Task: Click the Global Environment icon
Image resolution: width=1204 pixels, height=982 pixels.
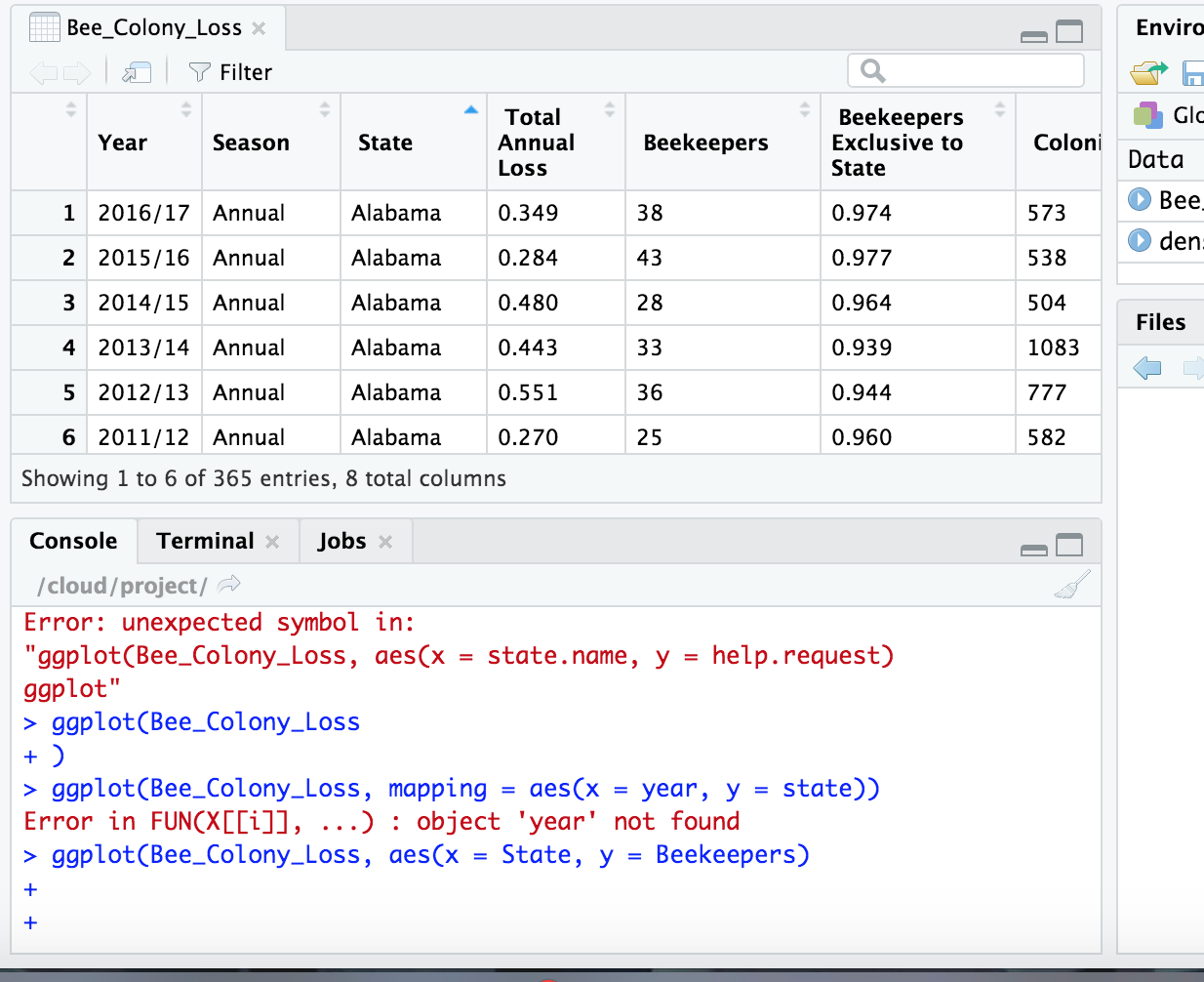Action: pyautogui.click(x=1147, y=115)
